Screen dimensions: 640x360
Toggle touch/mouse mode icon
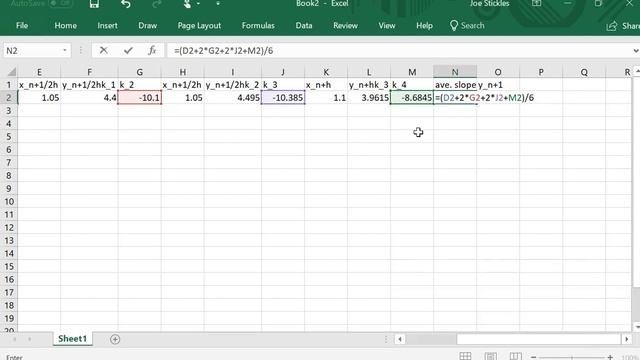point(187,4)
